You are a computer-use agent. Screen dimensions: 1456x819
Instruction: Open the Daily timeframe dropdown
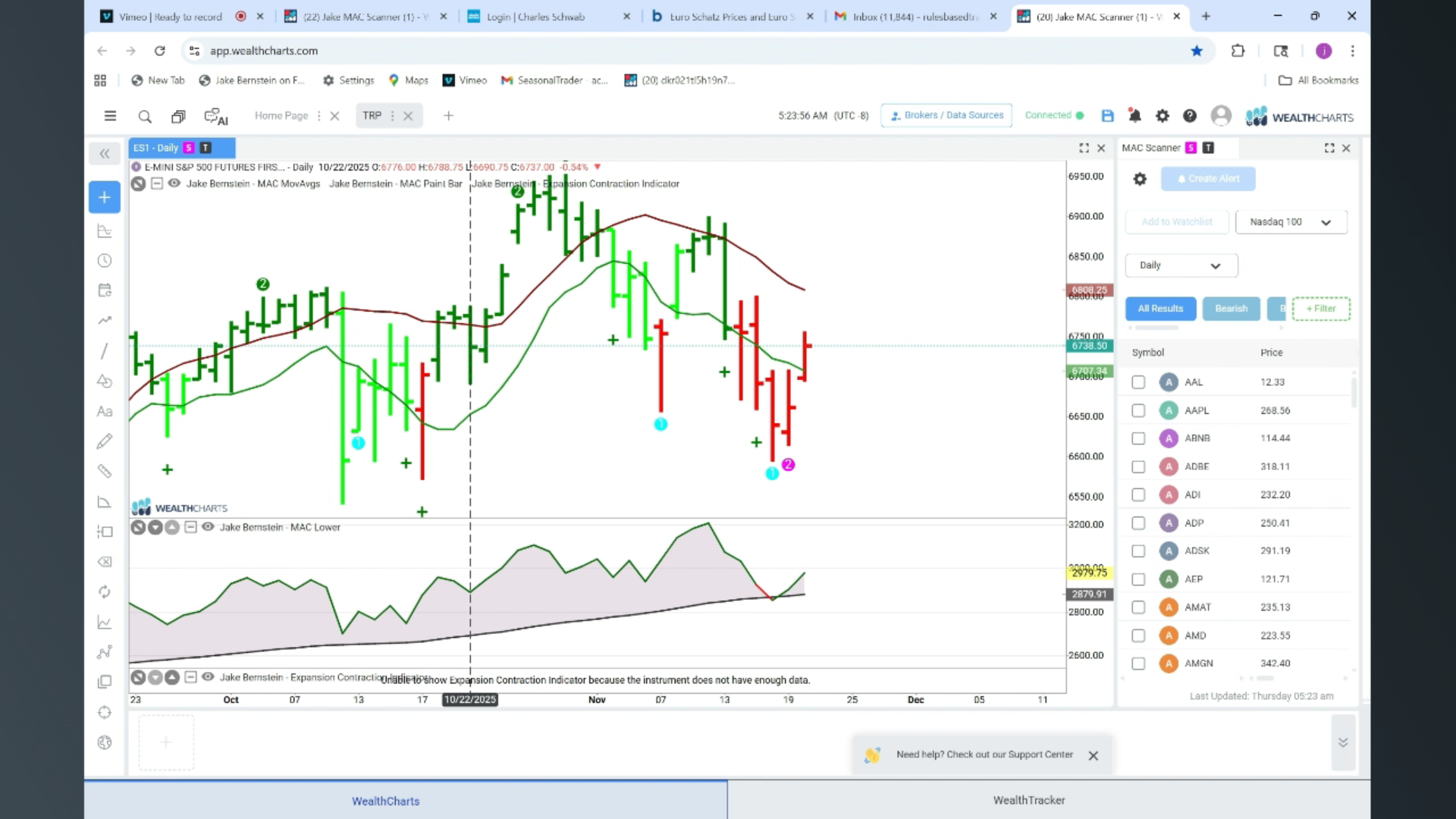point(1181,265)
